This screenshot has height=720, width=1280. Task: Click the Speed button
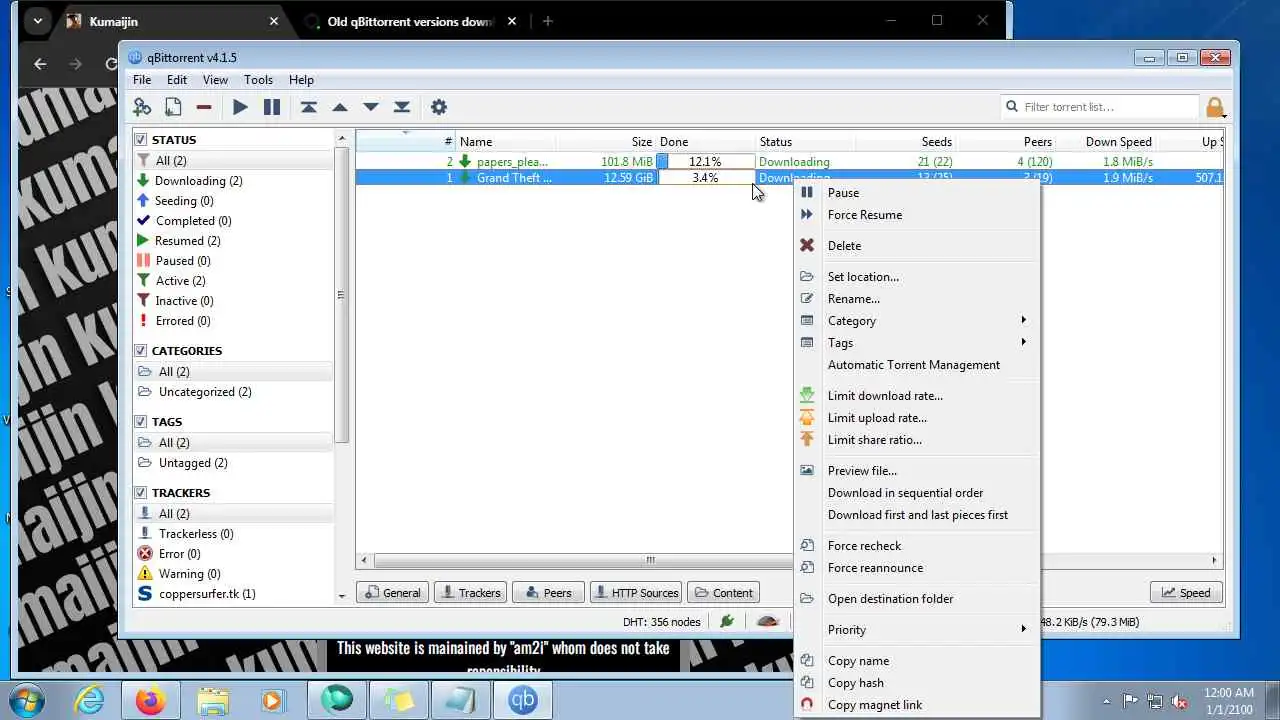point(1187,593)
